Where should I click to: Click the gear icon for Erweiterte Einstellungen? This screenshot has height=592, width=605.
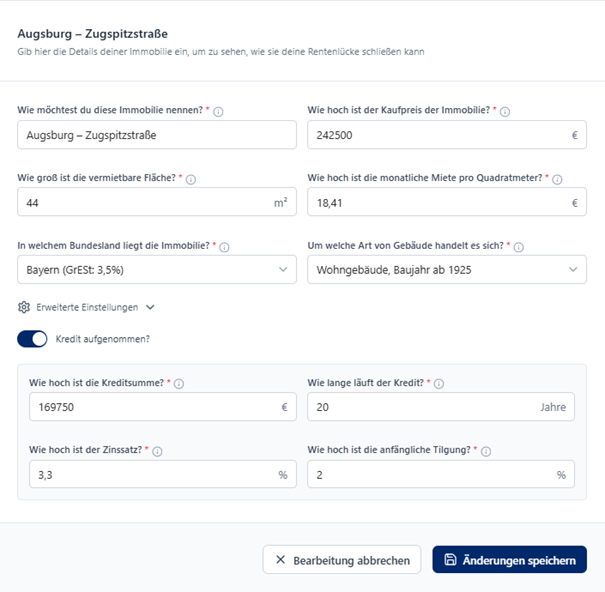tap(24, 308)
